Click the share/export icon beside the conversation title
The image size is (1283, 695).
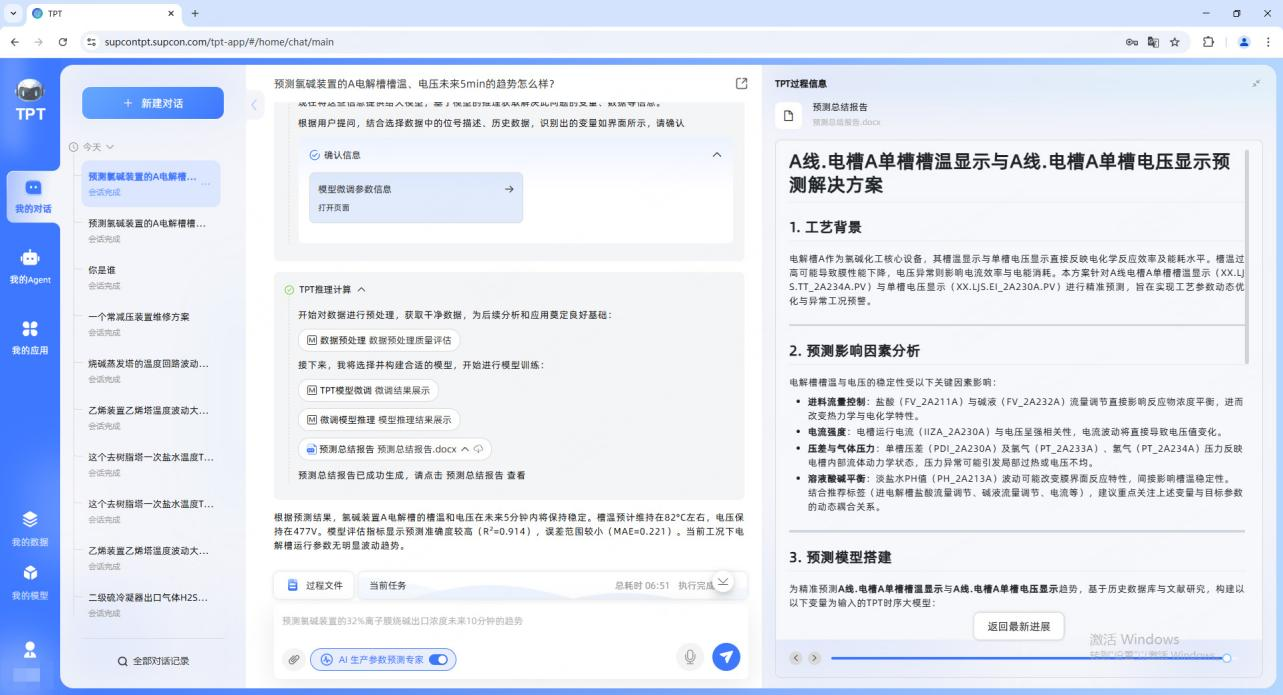tap(741, 84)
